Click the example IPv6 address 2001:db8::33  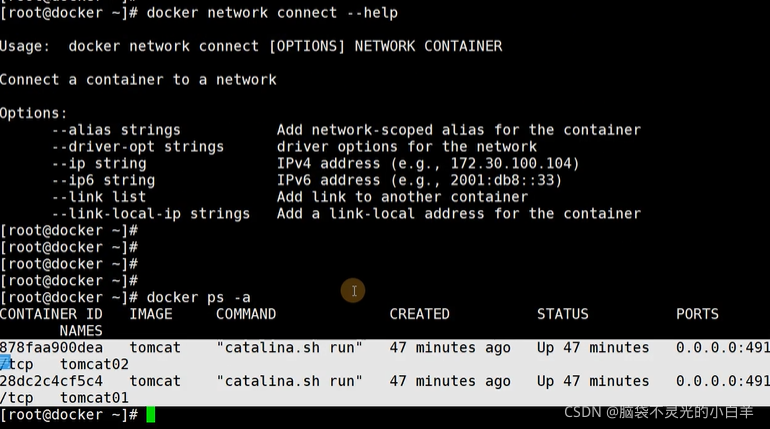(501, 180)
